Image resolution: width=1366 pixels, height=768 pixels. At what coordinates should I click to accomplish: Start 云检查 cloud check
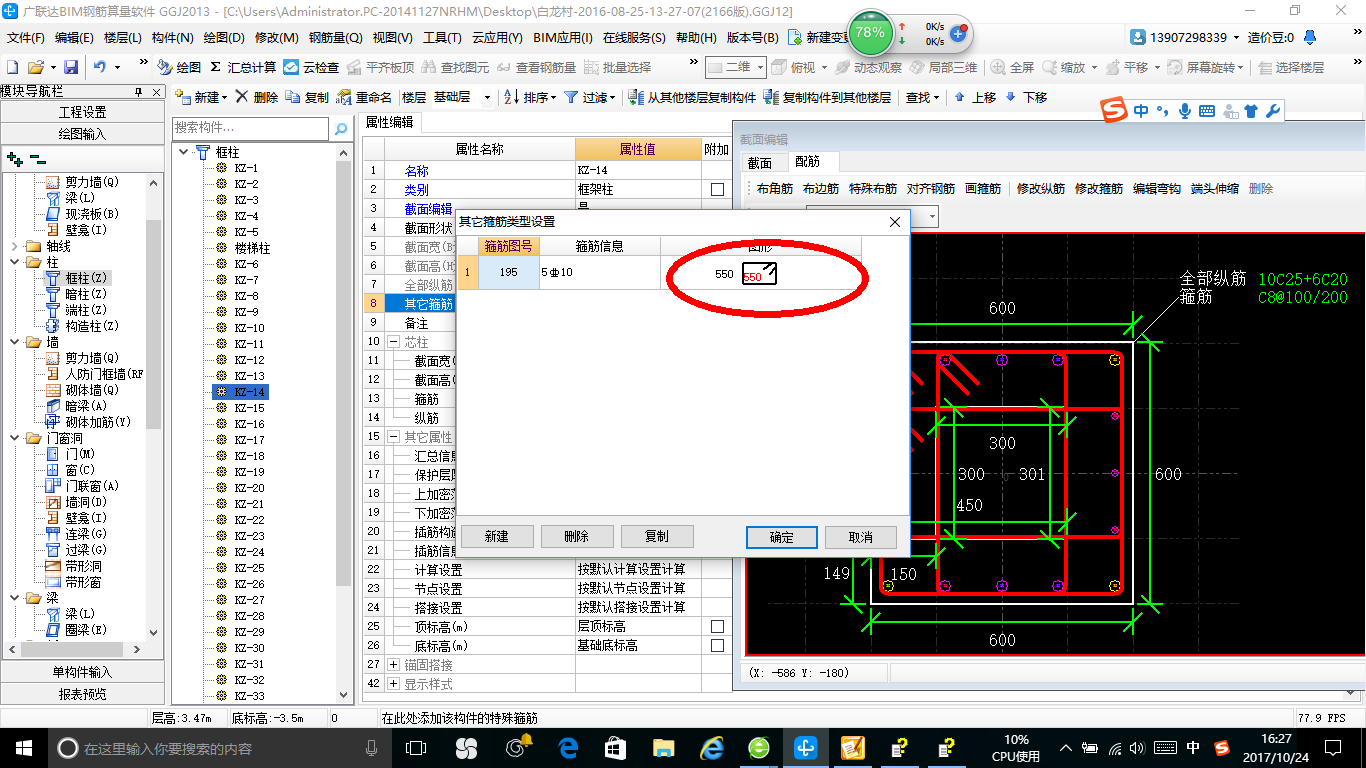311,67
